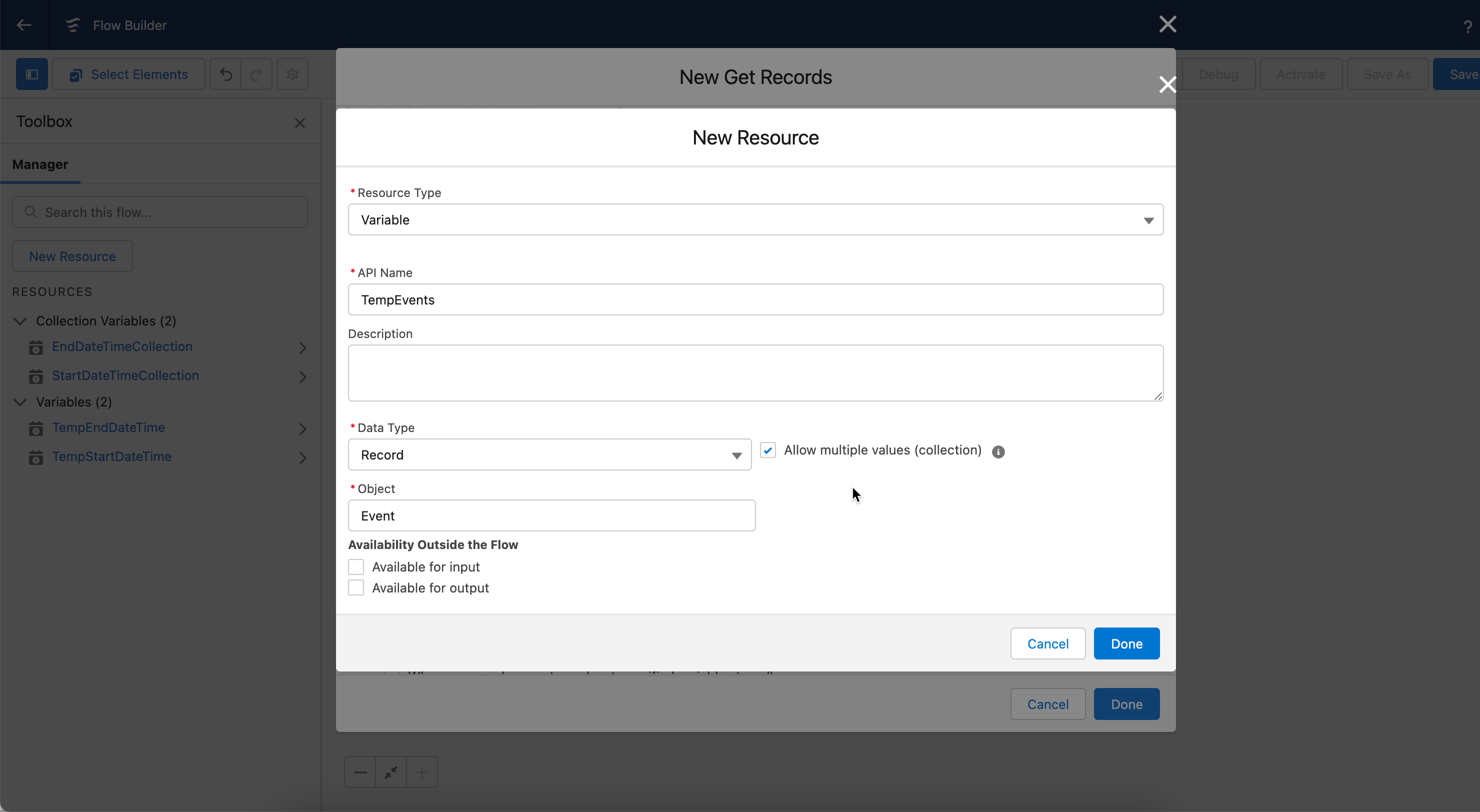This screenshot has height=812, width=1480.
Task: Click the fit-to-view canvas icon
Action: (x=391, y=772)
